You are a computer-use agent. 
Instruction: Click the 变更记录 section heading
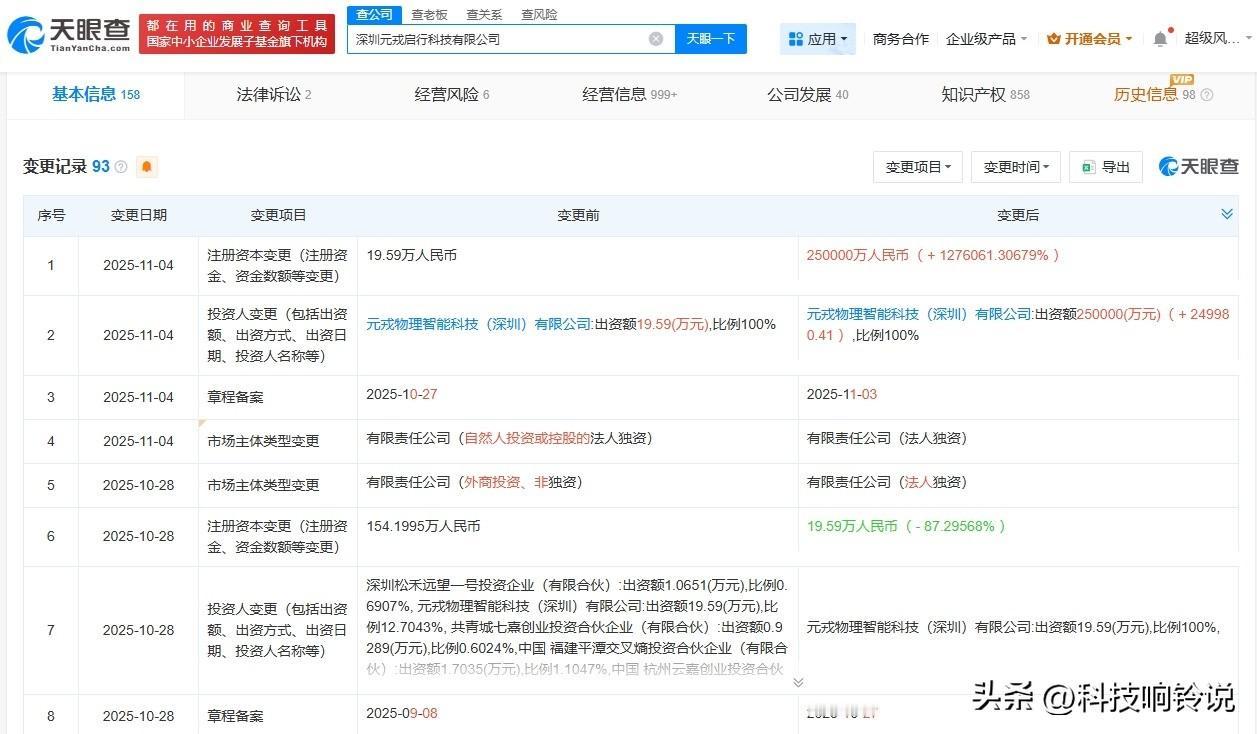coord(55,167)
